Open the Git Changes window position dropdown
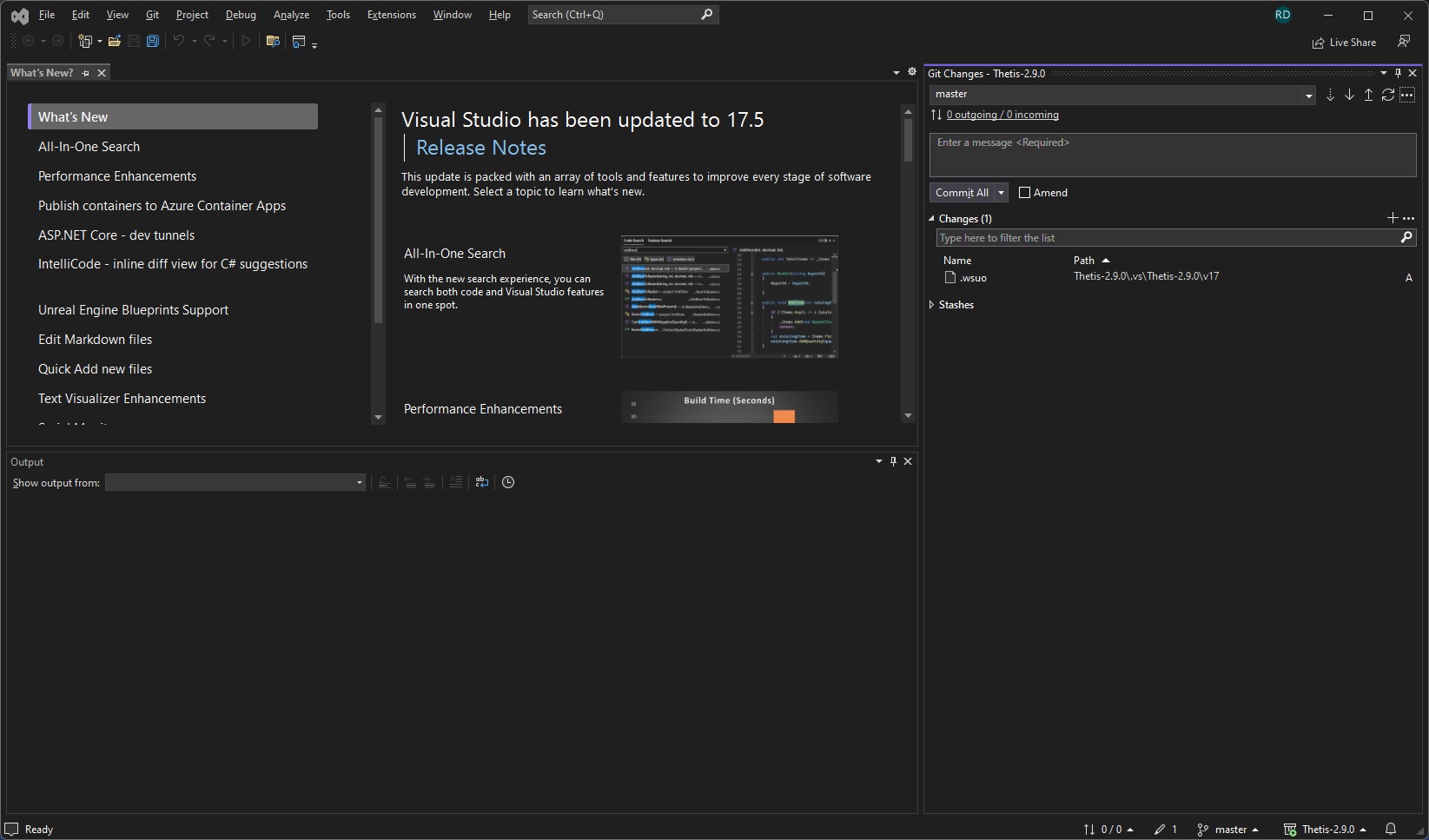This screenshot has height=840, width=1429. 1384,73
